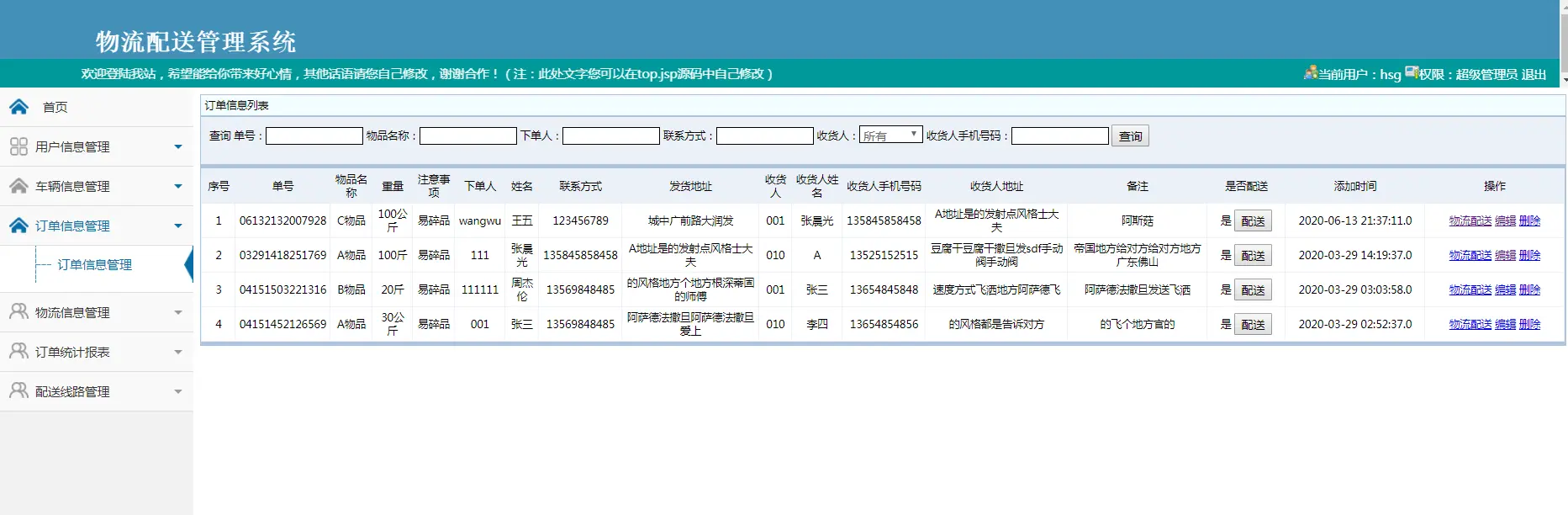Click 收货人姓名 张晨光 cell
The image size is (1568, 515).
pos(816,220)
